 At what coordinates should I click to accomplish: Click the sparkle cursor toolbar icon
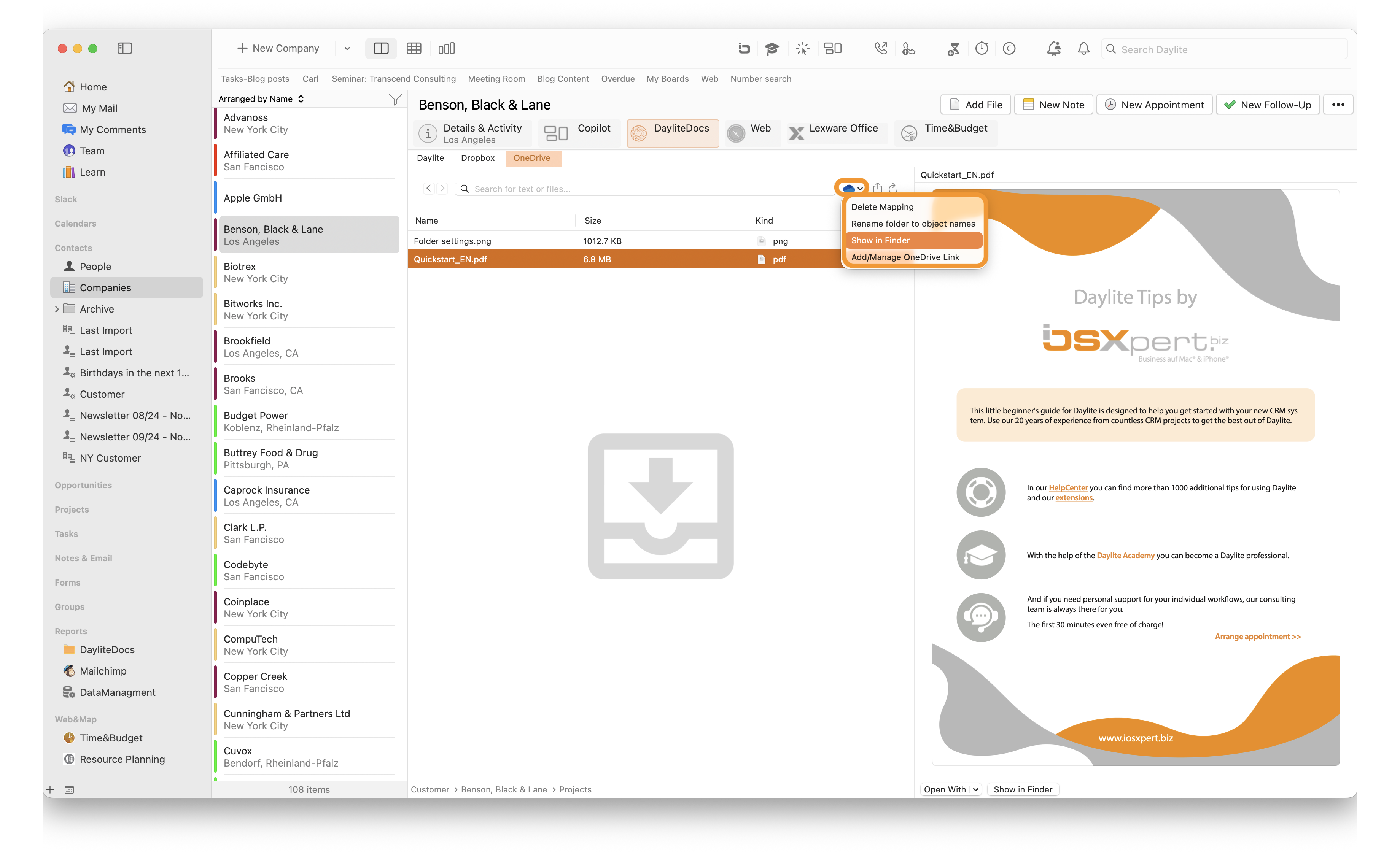click(x=802, y=48)
